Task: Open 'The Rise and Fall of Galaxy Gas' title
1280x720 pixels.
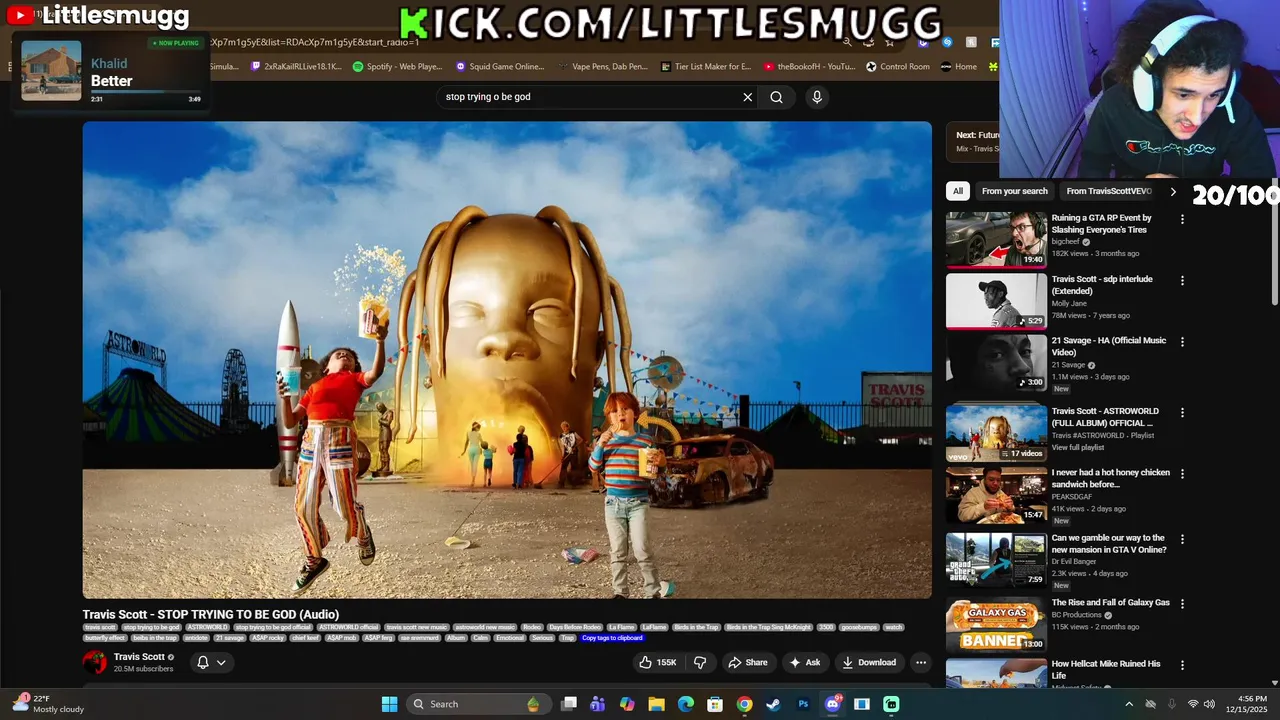Action: coord(1110,603)
